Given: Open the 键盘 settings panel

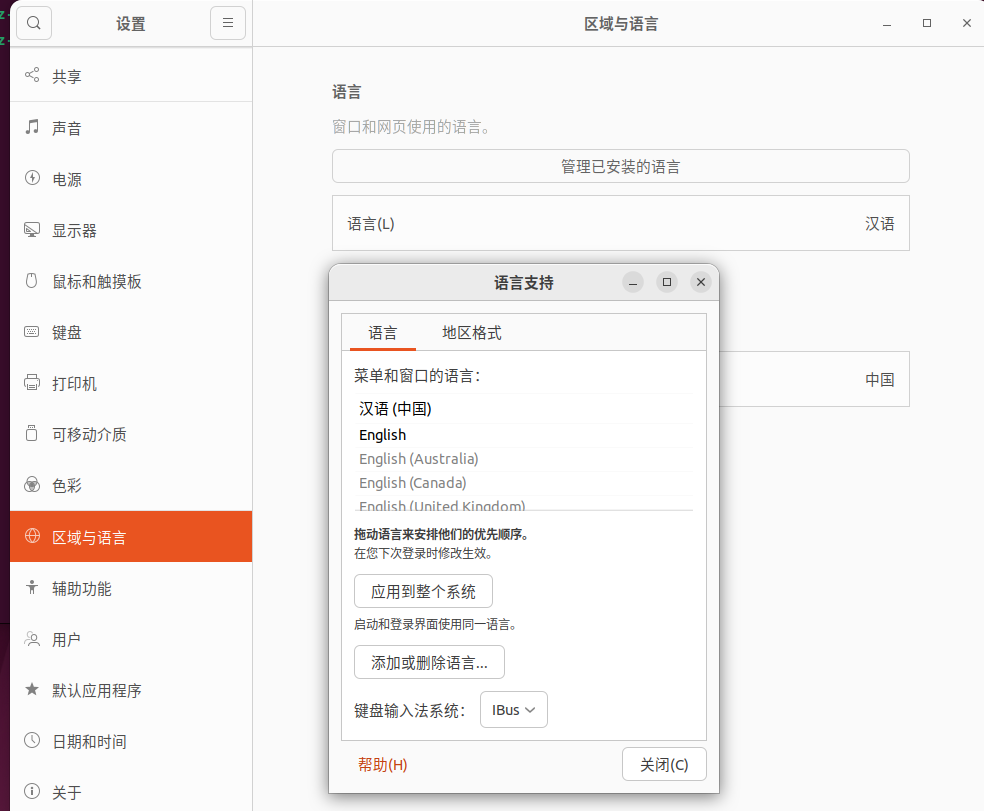Looking at the screenshot, I should (131, 332).
